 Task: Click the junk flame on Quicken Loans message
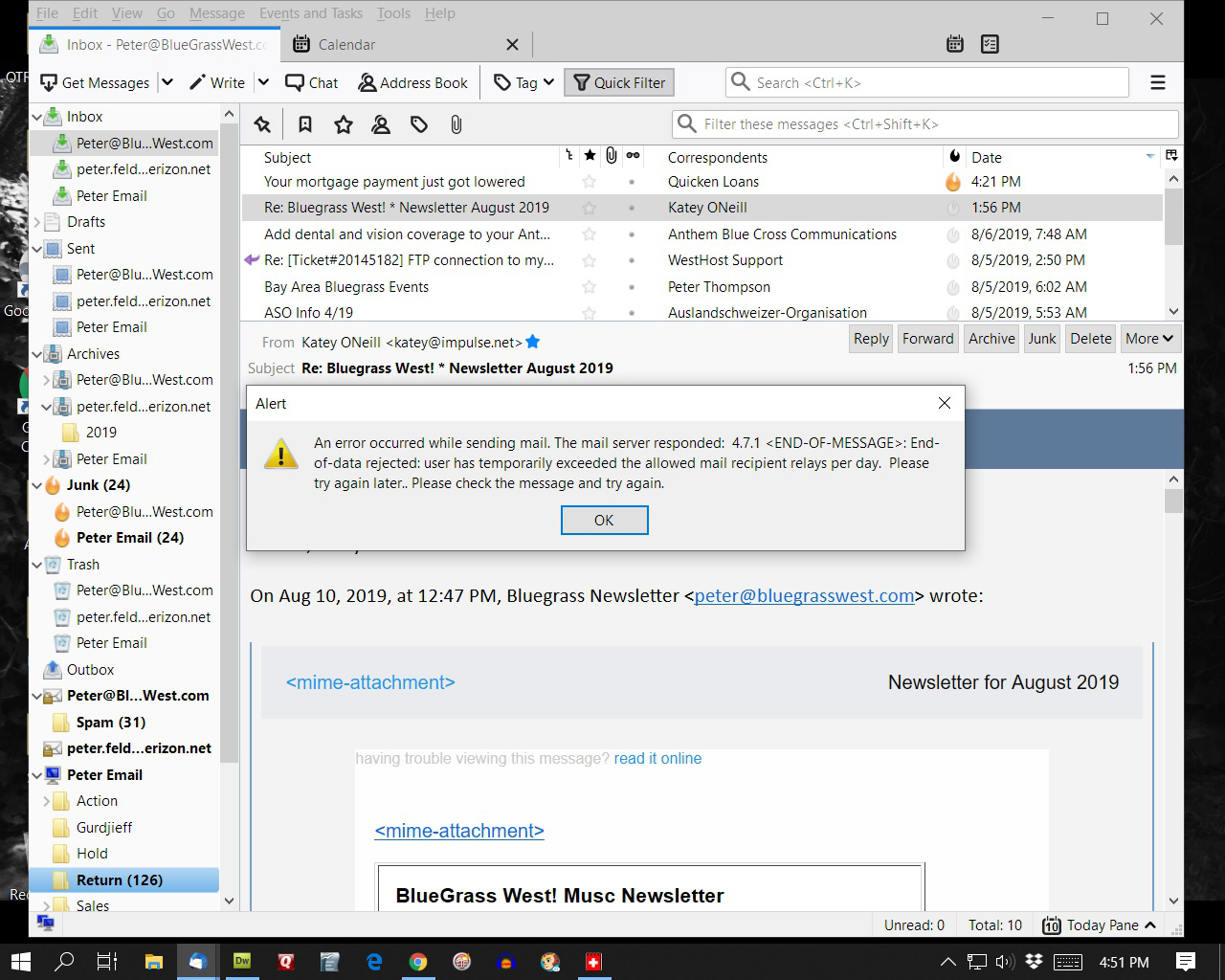[x=953, y=182]
